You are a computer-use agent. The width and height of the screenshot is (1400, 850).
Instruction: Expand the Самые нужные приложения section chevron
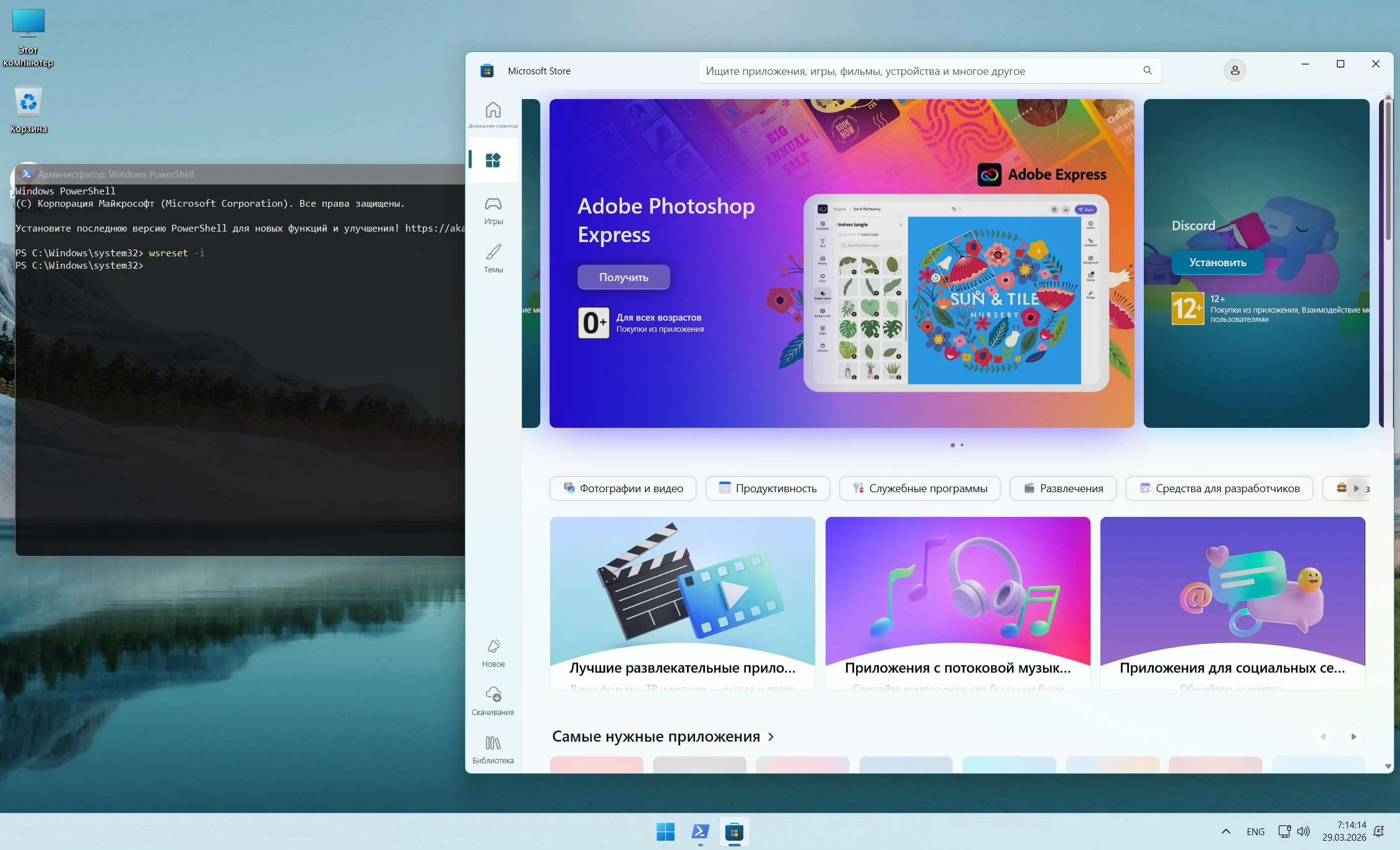pyautogui.click(x=771, y=737)
